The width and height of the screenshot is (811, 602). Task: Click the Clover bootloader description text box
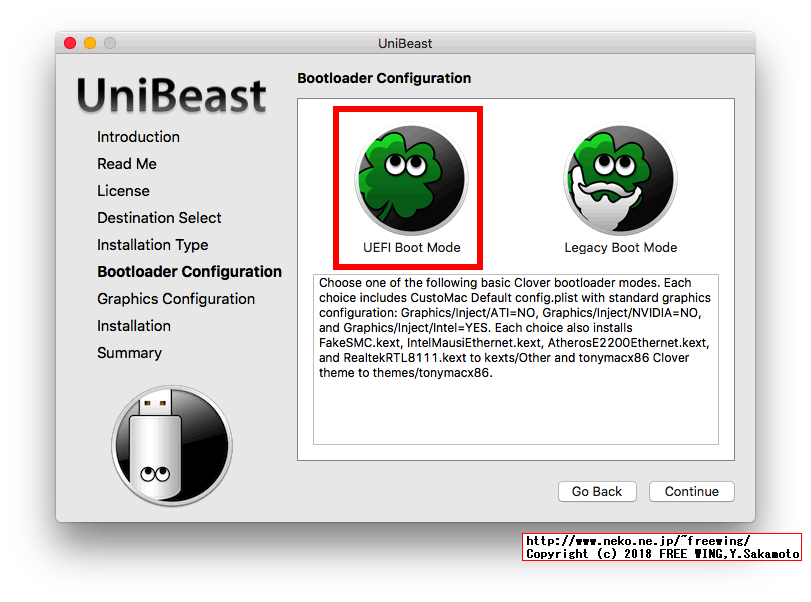coord(515,355)
